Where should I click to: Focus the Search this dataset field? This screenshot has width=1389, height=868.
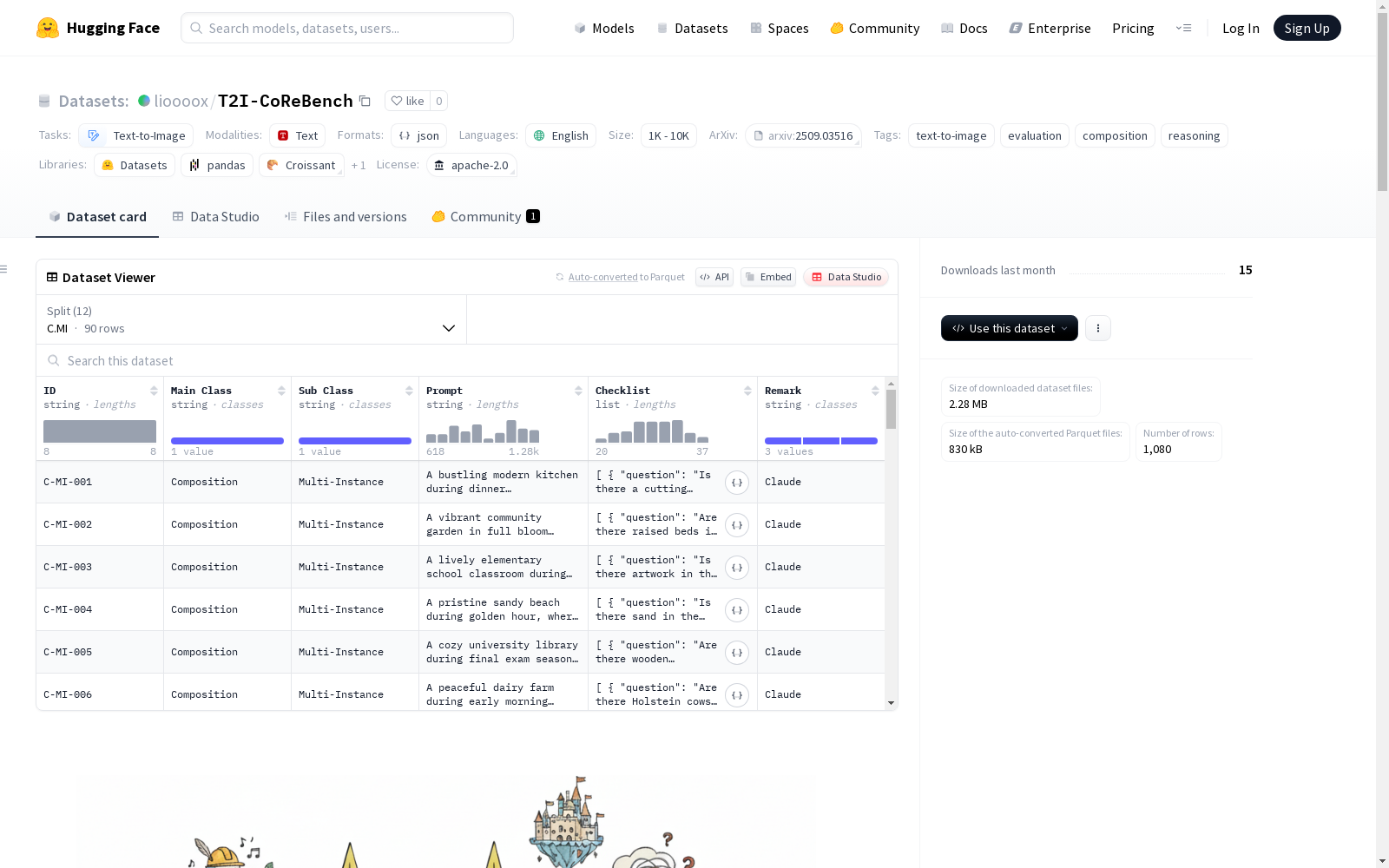tap(467, 360)
